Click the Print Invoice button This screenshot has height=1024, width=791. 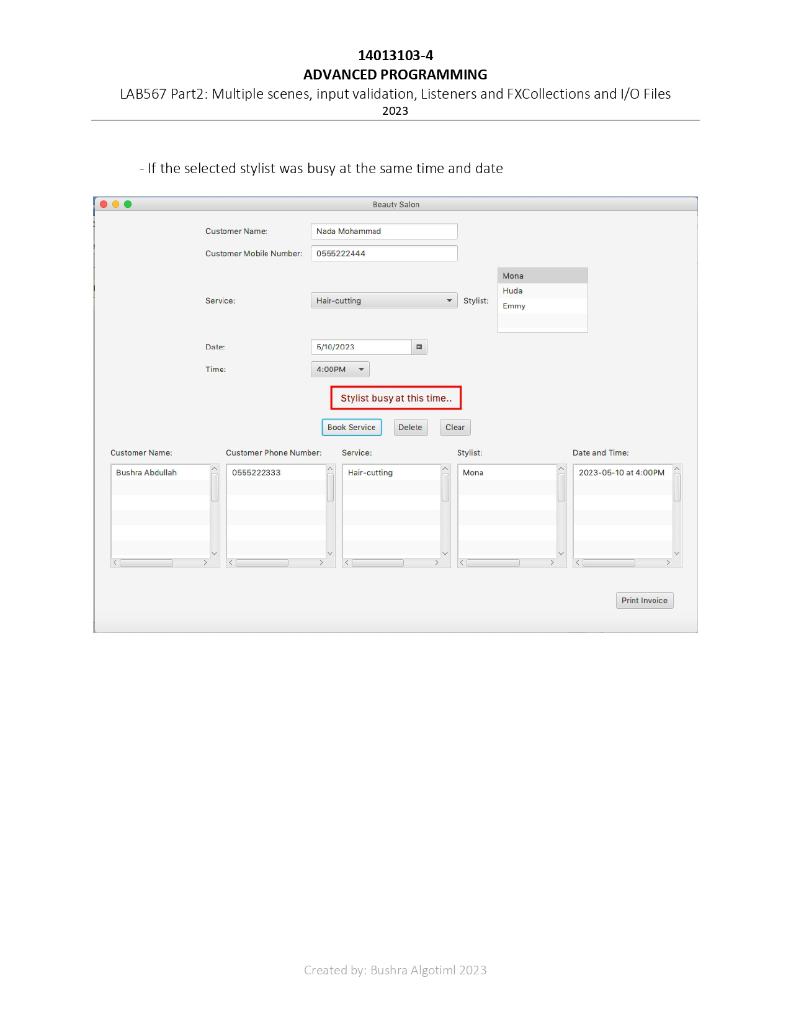[645, 600]
